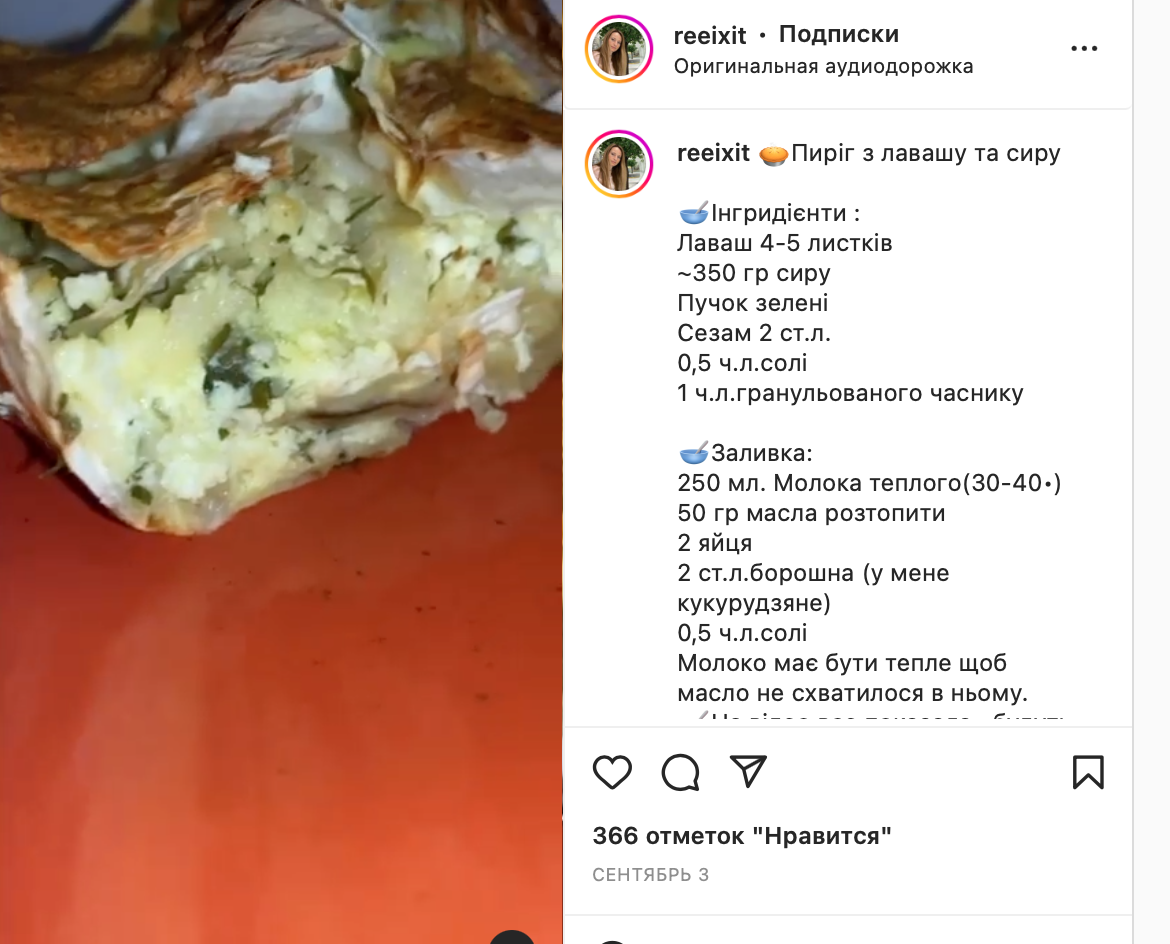Click bowl emoji next to Заливка
The height and width of the screenshot is (944, 1170).
point(693,453)
